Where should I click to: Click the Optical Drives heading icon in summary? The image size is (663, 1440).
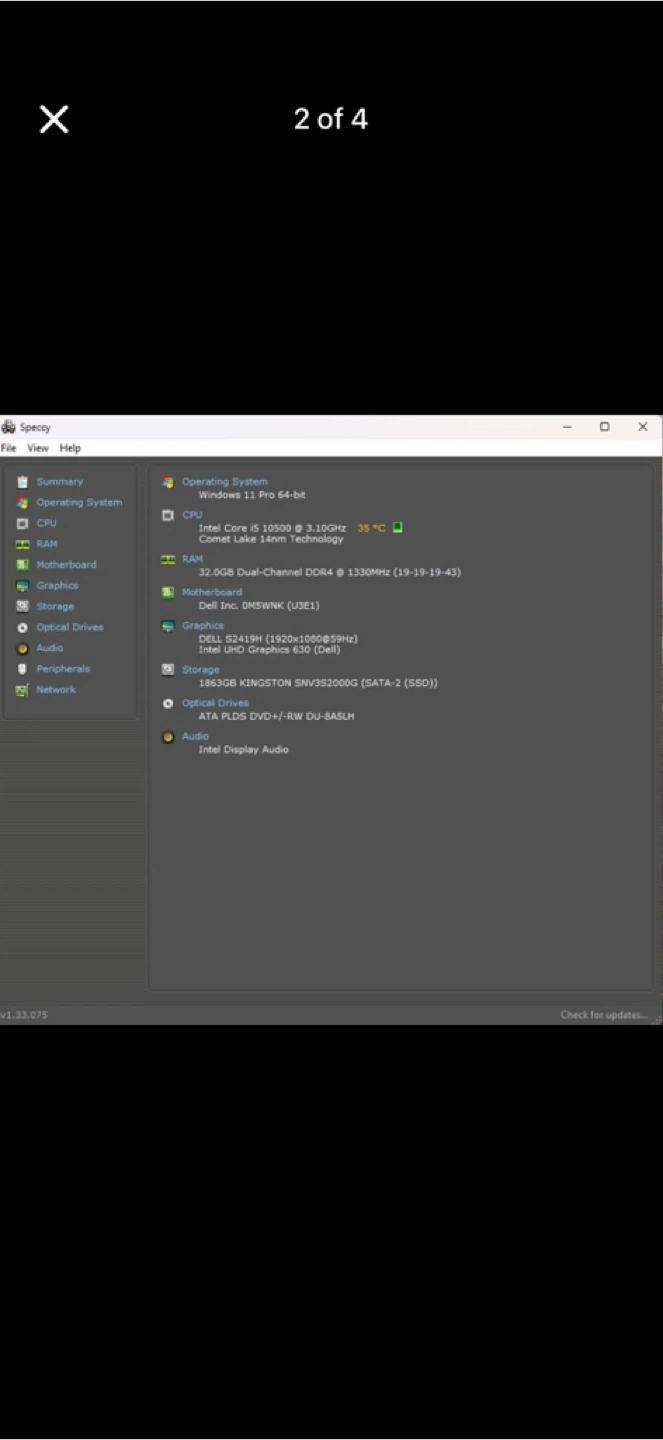(x=168, y=703)
